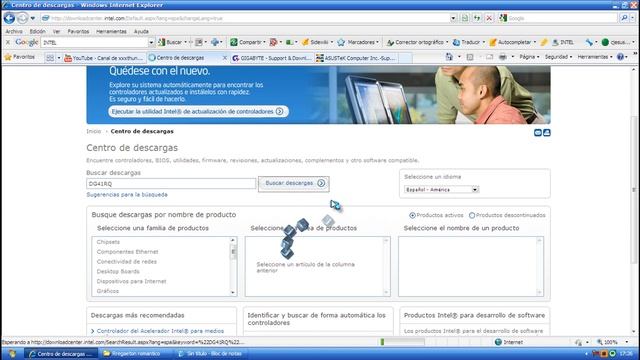Open the Quick Tabs grid icon

[x=50, y=58]
